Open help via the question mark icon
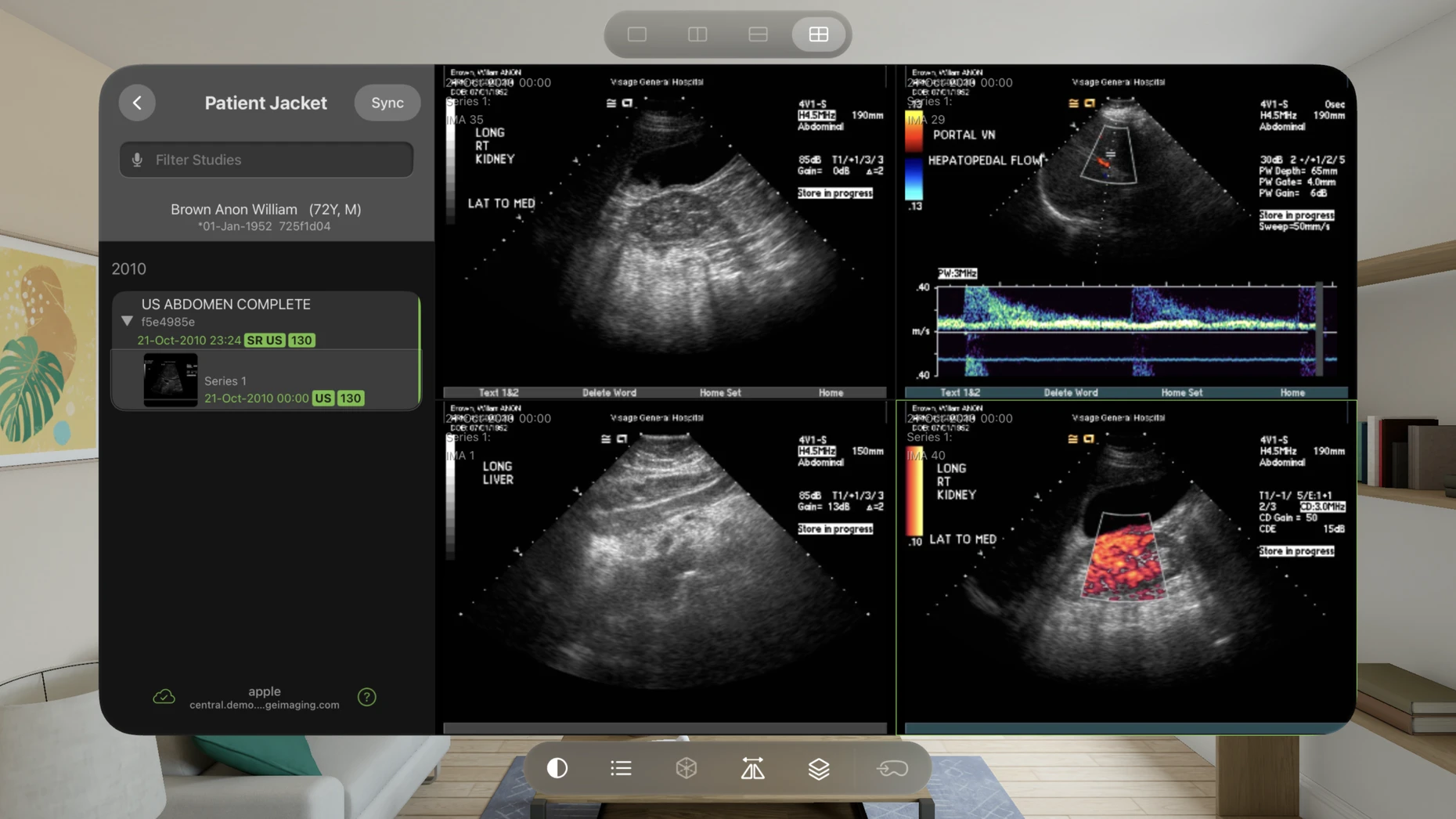Screen dimensions: 1456x819 click(366, 697)
